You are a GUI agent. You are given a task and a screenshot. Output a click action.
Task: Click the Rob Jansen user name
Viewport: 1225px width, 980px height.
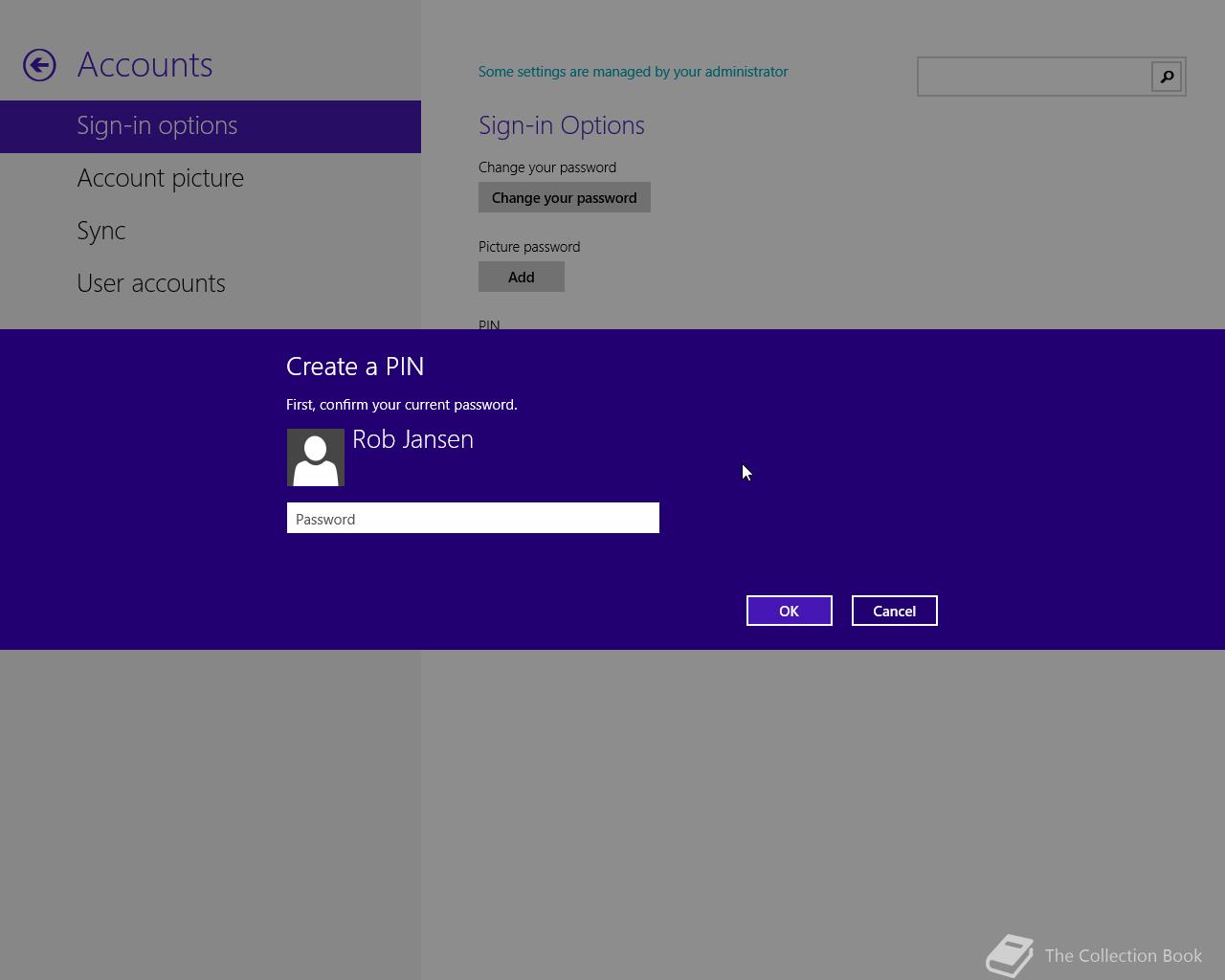point(412,439)
